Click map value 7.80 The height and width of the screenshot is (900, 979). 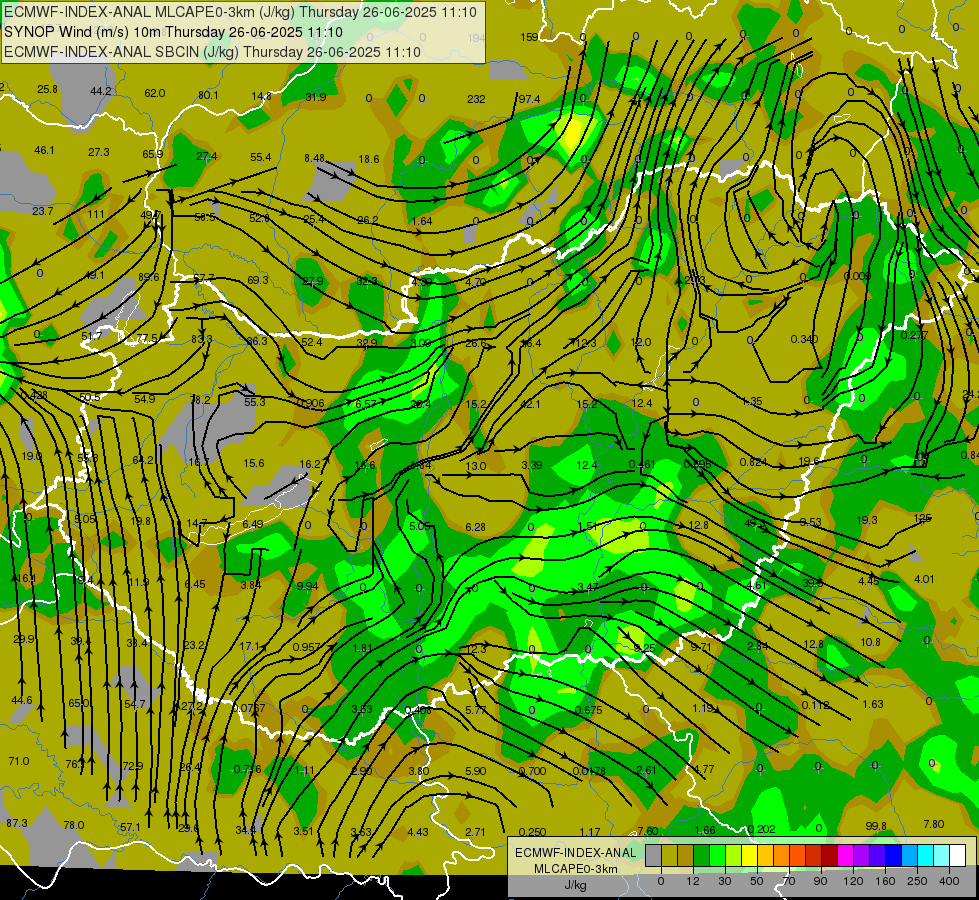[933, 824]
